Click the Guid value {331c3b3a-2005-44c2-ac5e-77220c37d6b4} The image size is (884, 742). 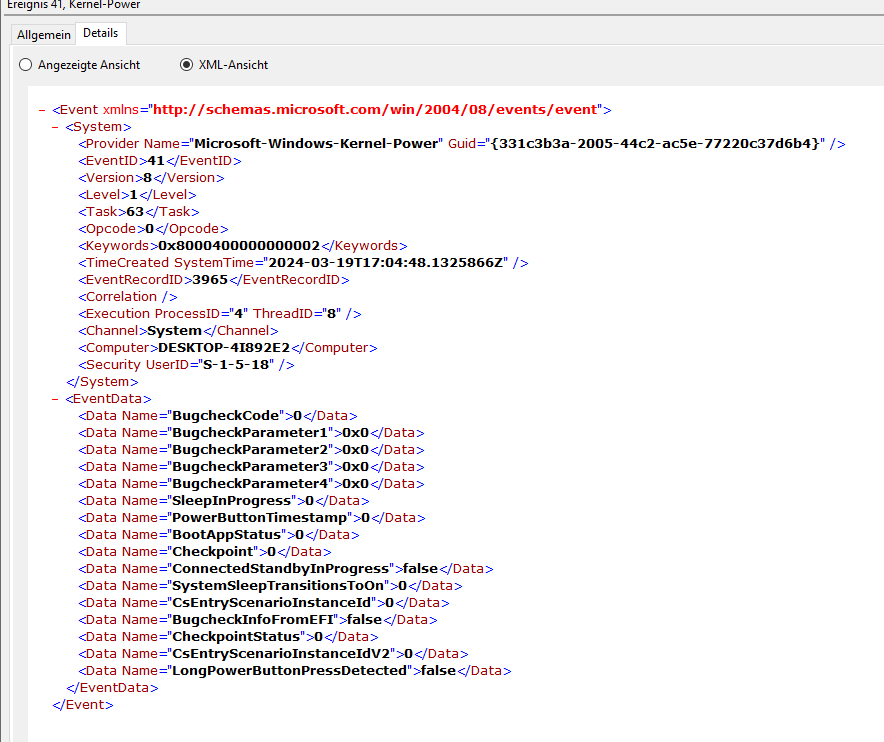[655, 144]
